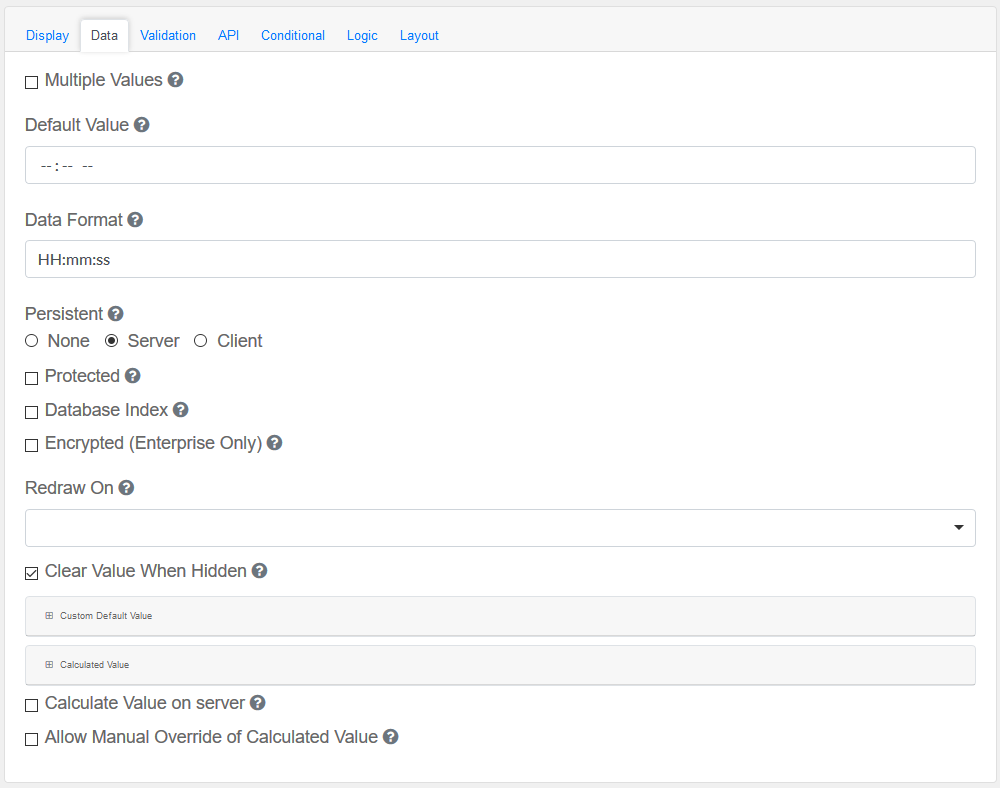Enable the Multiple Values checkbox
Viewport: 1000px width, 788px height.
[x=32, y=82]
